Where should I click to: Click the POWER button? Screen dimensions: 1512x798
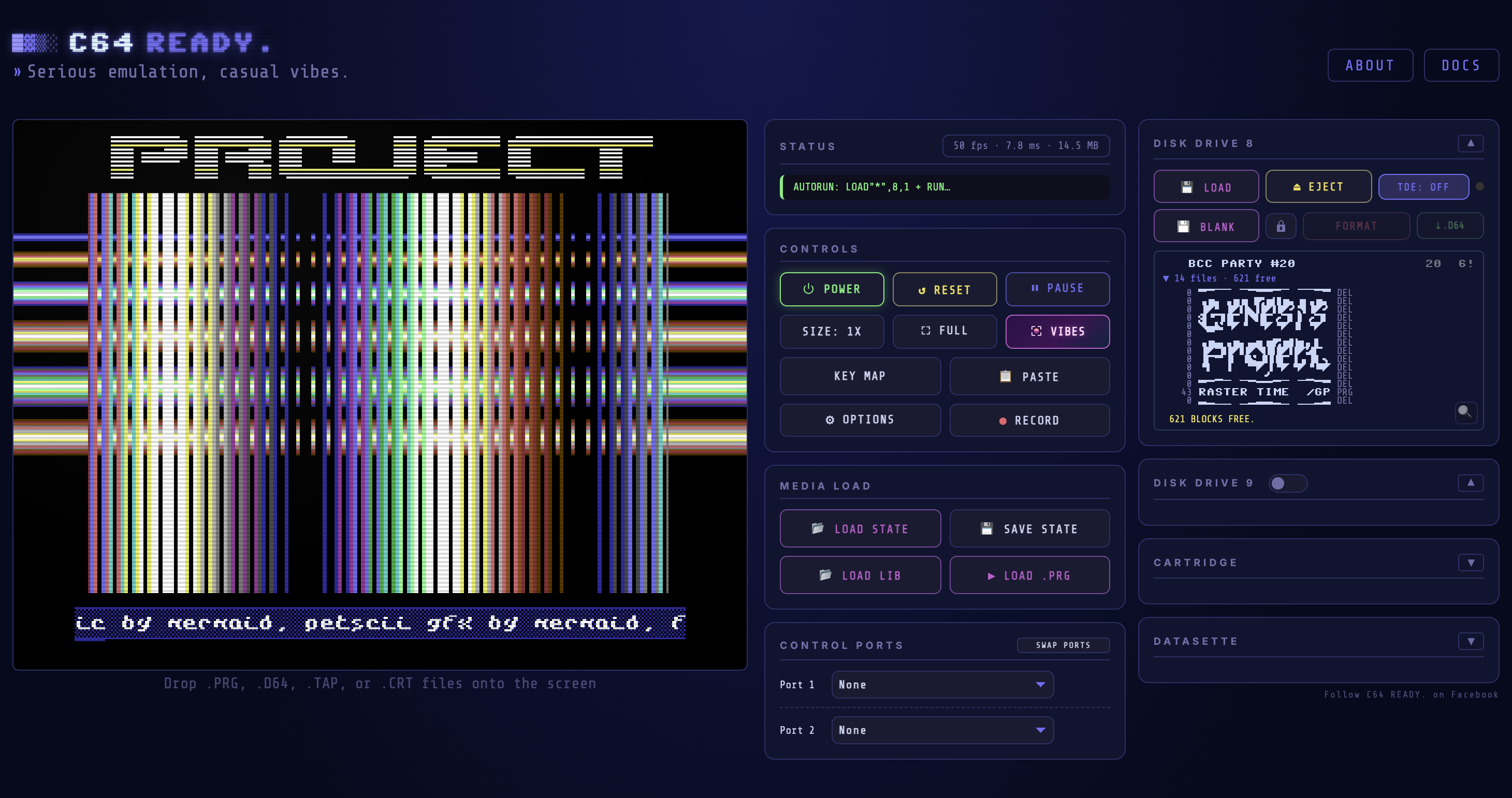(x=831, y=289)
